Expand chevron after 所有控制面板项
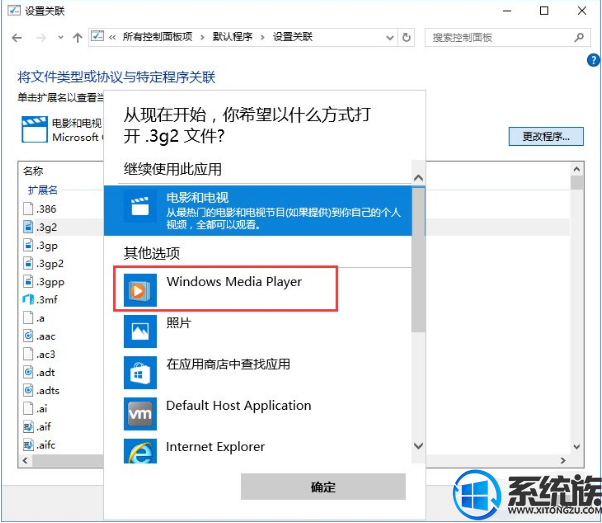Screen dimensions: 602x523 202,37
